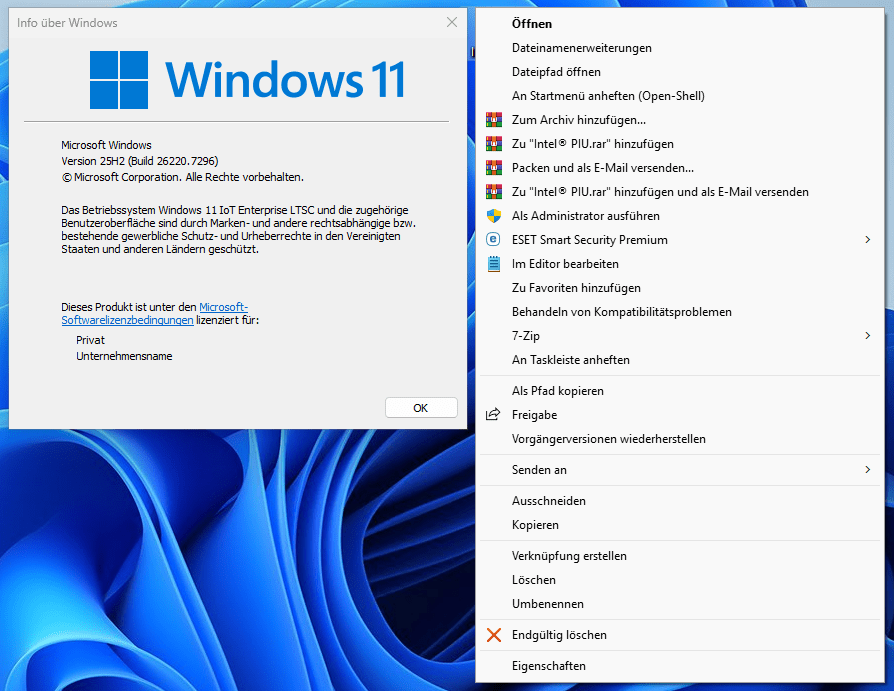Select Kopieren in context menu
The image size is (894, 691).
pyautogui.click(x=680, y=525)
